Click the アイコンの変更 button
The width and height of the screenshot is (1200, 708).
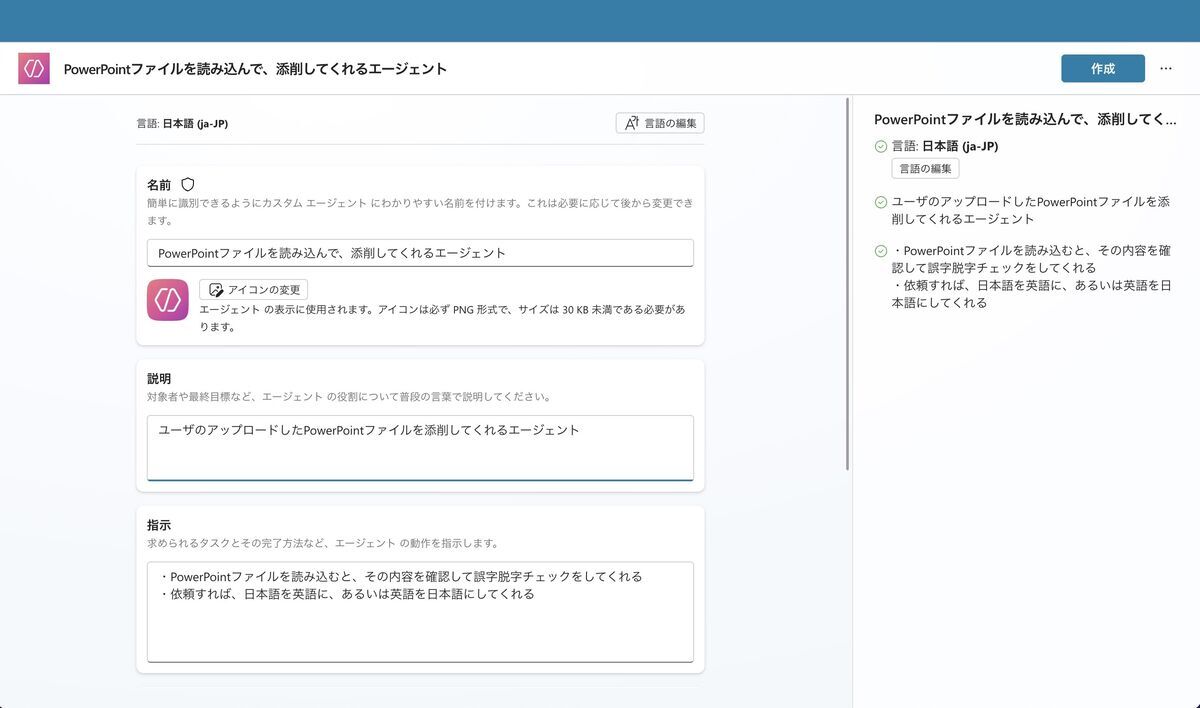[254, 289]
